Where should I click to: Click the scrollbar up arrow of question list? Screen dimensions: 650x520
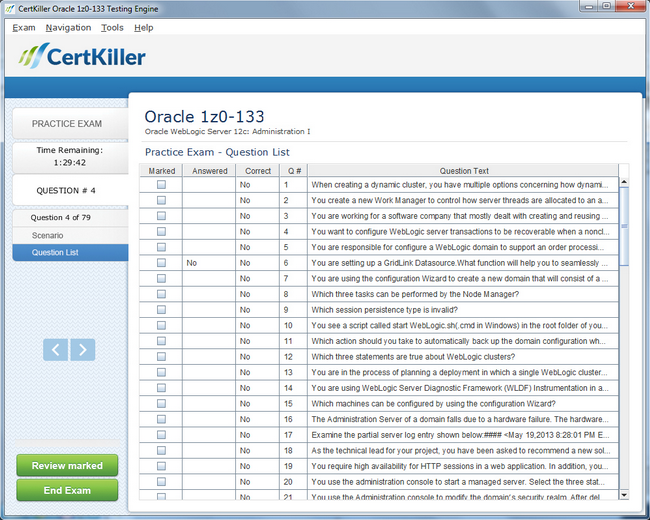point(624,182)
